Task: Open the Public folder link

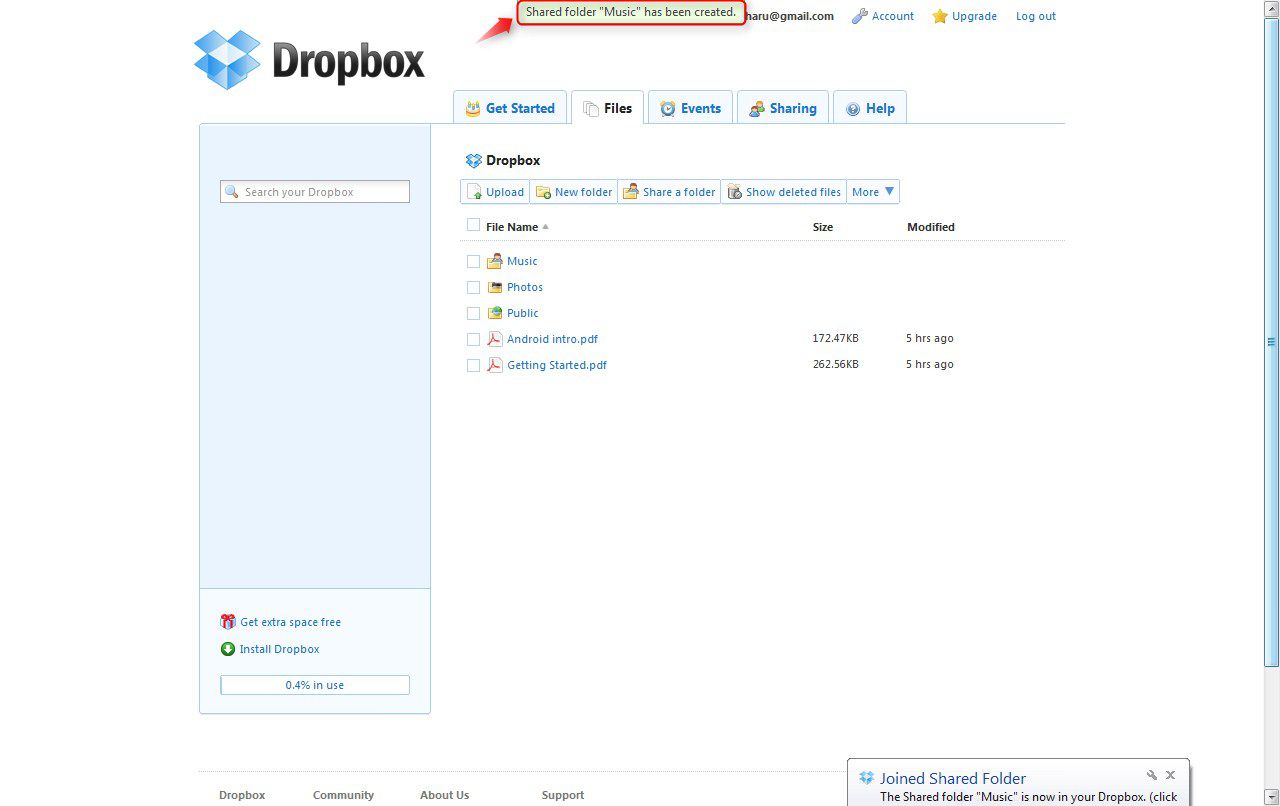Action: click(x=523, y=313)
